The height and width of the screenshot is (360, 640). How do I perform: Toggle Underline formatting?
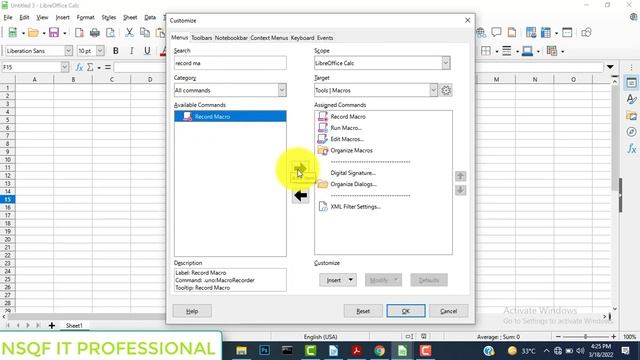[147, 51]
